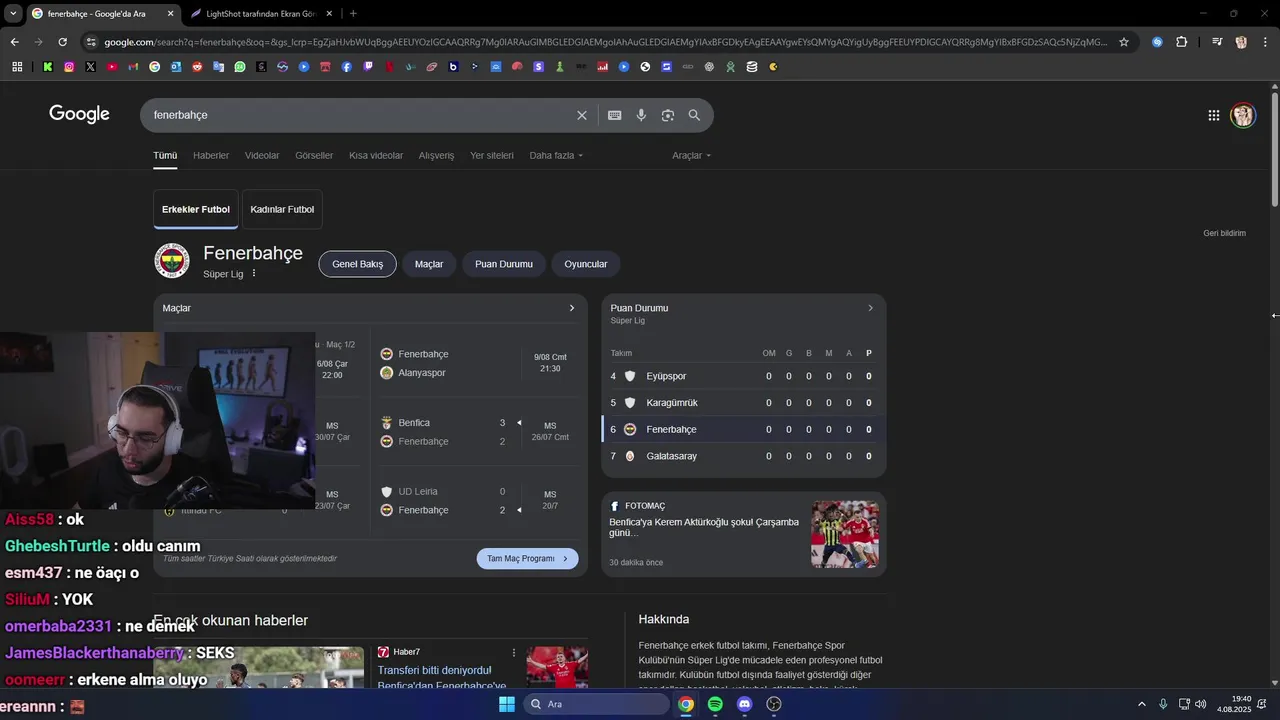Switch to the Videolar search tab

(262, 156)
